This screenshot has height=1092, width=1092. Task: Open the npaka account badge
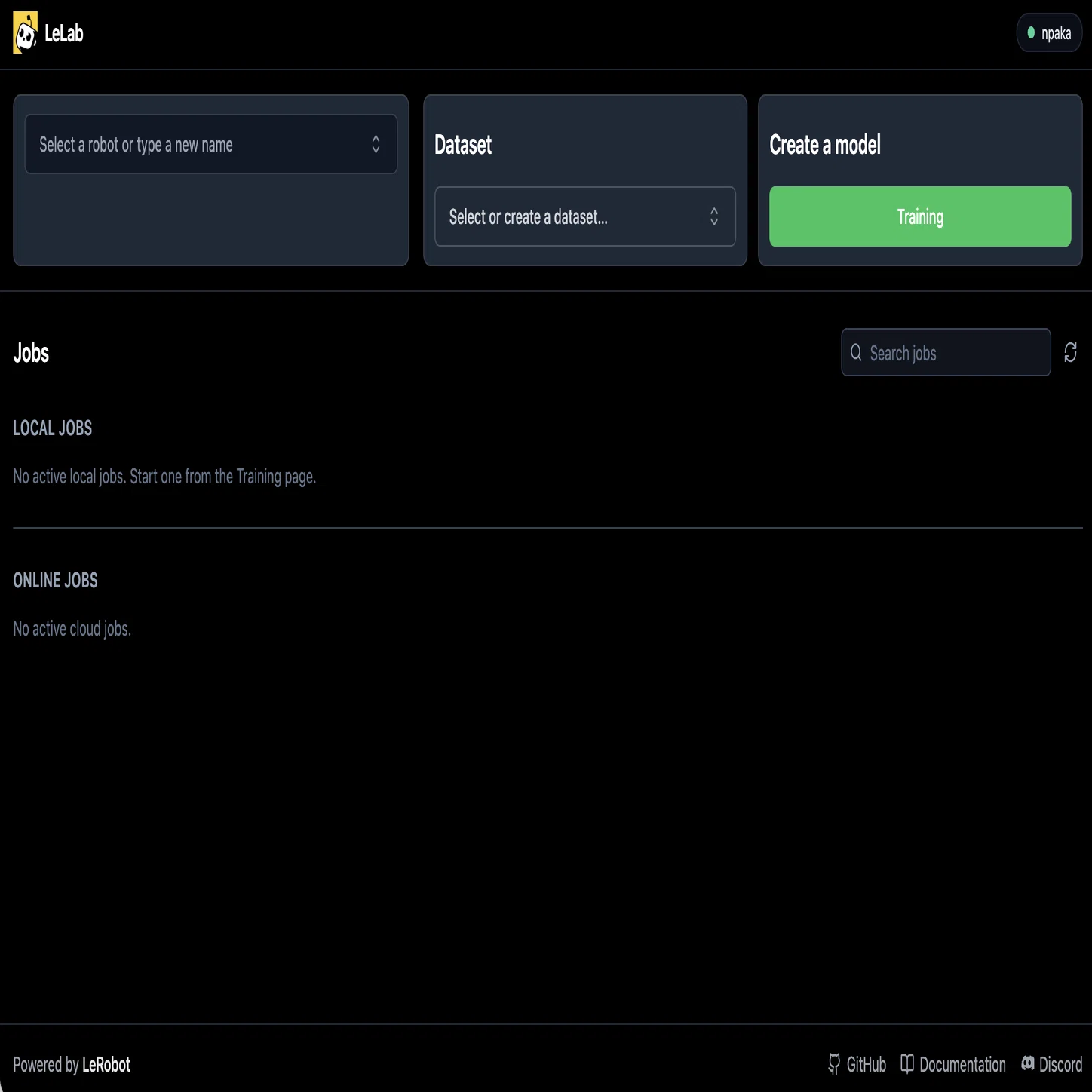click(x=1049, y=33)
